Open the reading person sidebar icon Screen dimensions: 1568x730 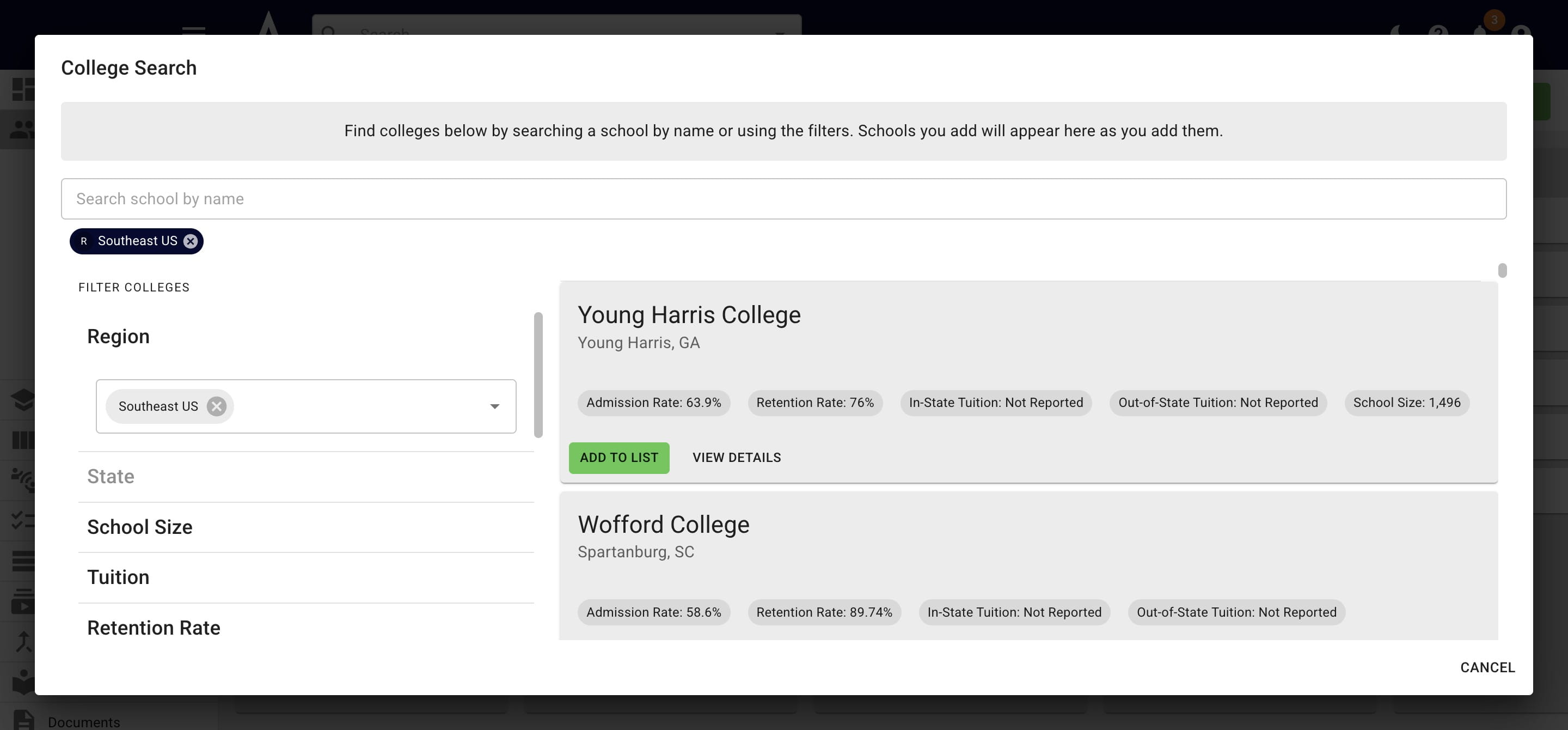pos(23,682)
